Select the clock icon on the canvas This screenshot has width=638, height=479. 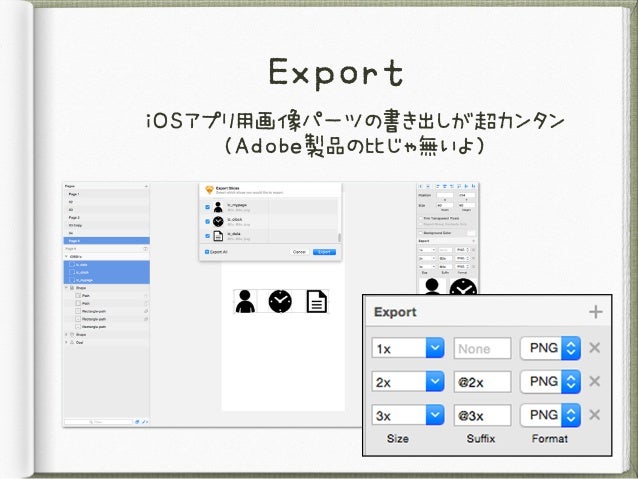[x=281, y=301]
